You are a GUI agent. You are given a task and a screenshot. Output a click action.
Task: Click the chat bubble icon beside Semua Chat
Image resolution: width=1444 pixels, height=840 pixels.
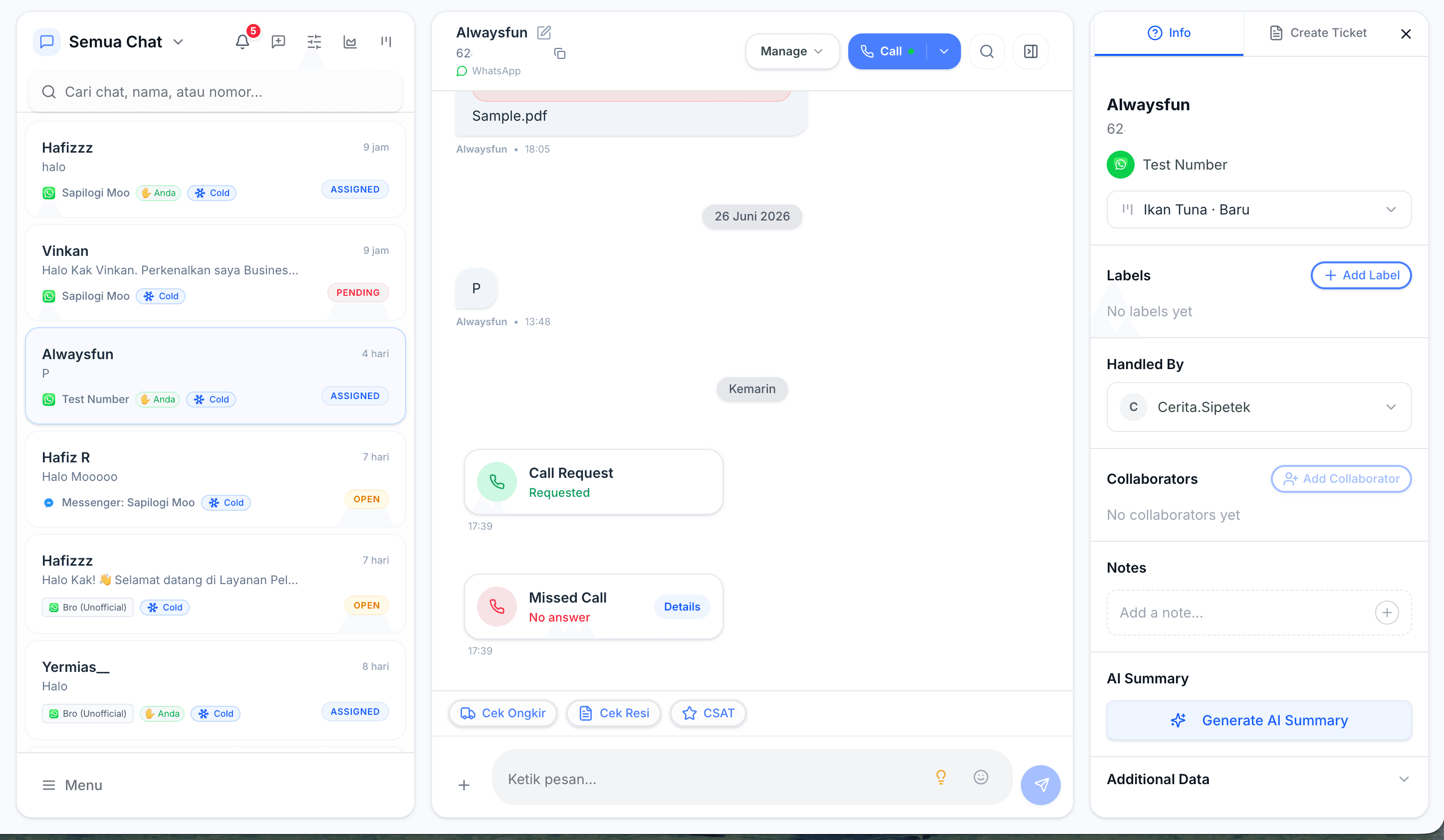[47, 42]
